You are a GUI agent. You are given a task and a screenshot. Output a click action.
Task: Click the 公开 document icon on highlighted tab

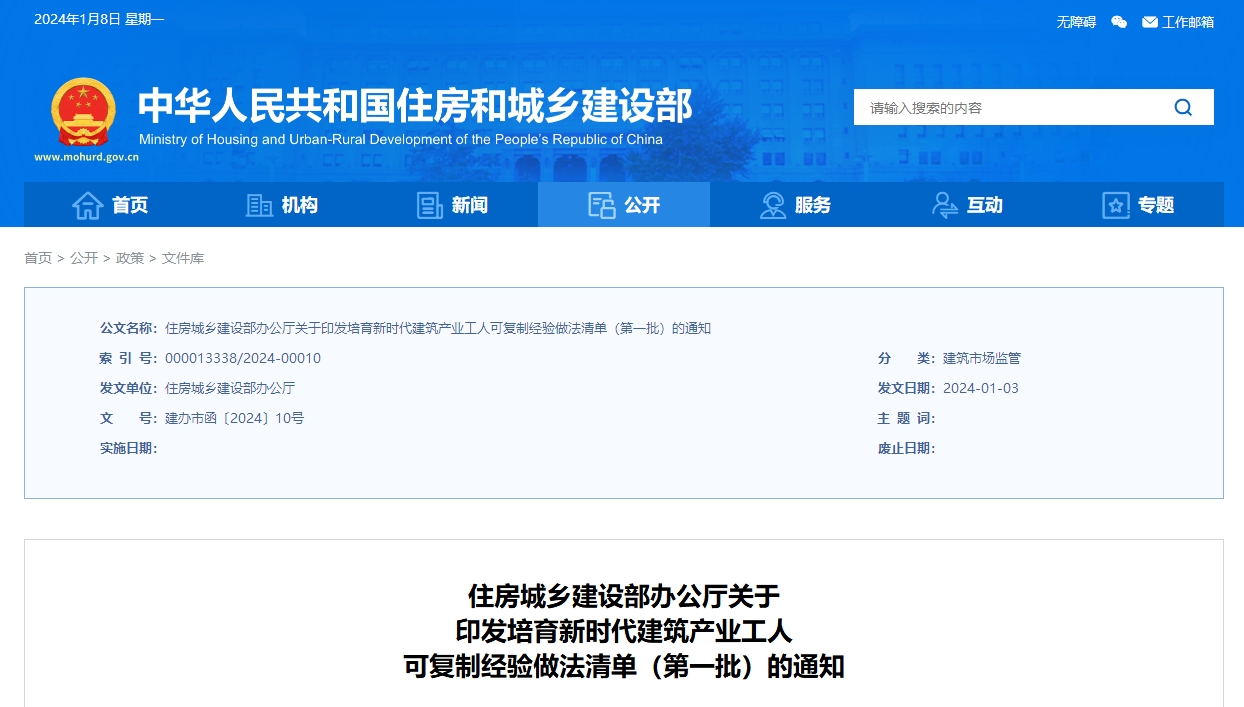tap(602, 204)
